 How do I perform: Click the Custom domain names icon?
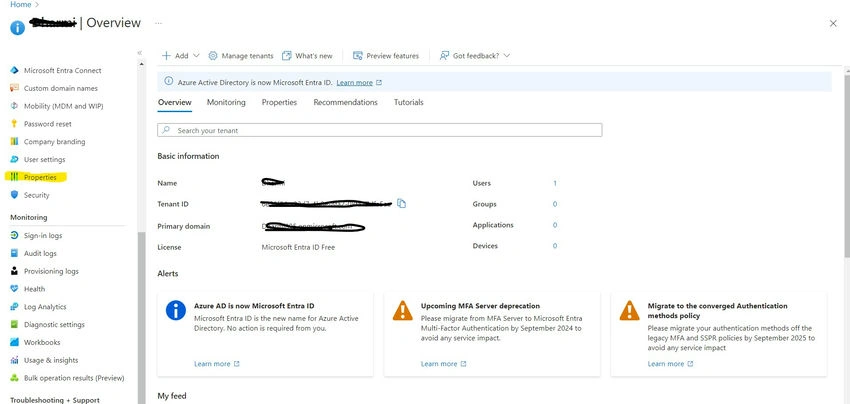tap(15, 88)
